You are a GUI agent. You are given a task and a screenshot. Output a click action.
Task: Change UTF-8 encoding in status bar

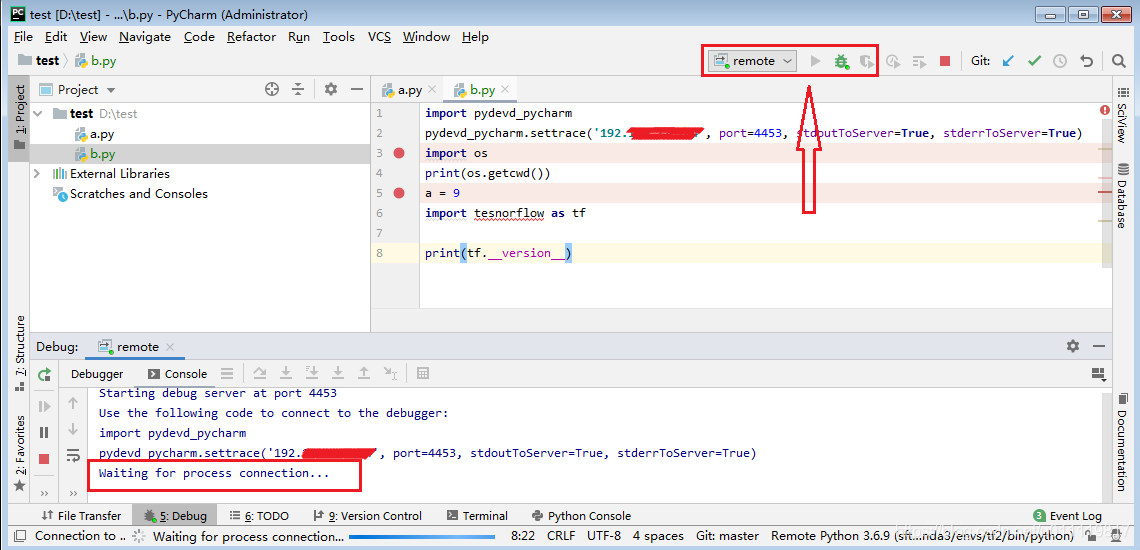(603, 536)
